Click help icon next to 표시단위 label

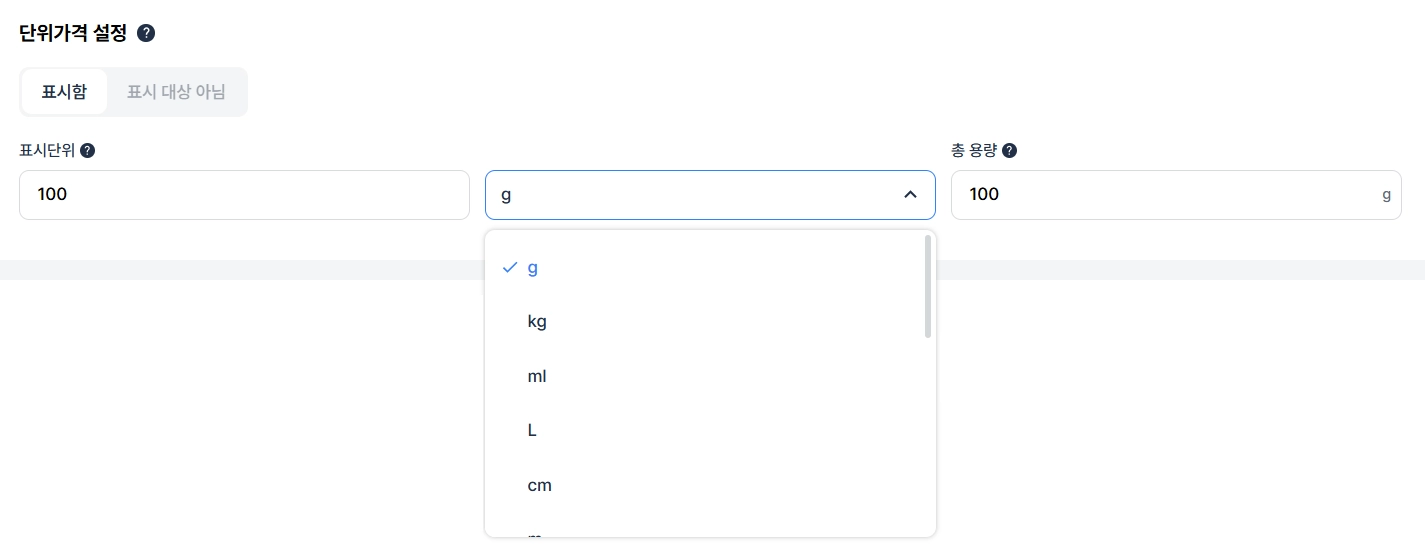pos(88,151)
